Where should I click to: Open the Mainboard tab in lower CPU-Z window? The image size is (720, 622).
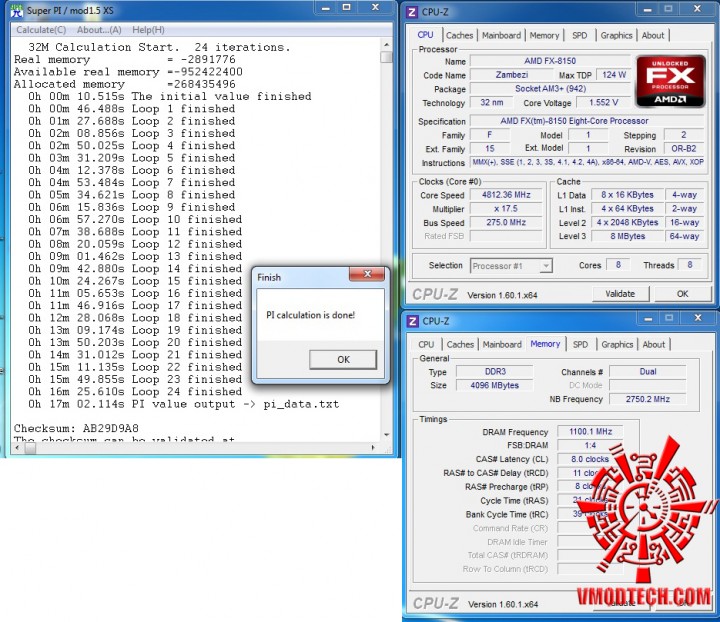click(502, 344)
